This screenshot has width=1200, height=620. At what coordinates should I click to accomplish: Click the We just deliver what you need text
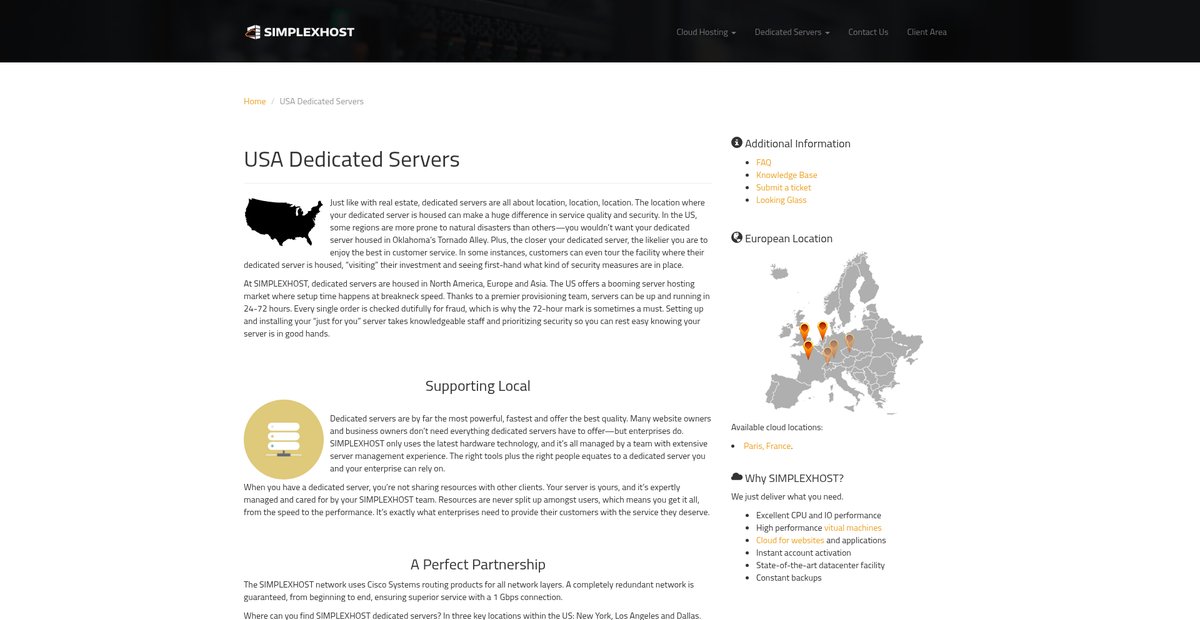[787, 496]
